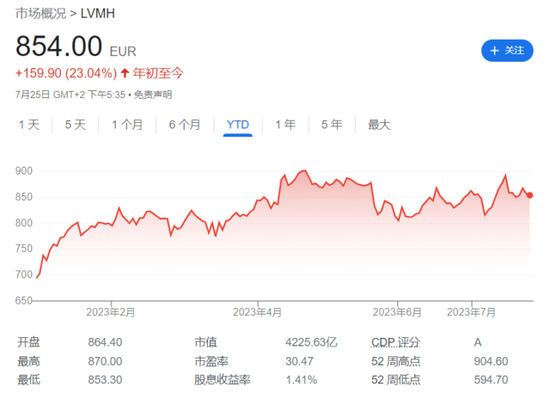Click the 开盘 value 864.40

point(105,342)
